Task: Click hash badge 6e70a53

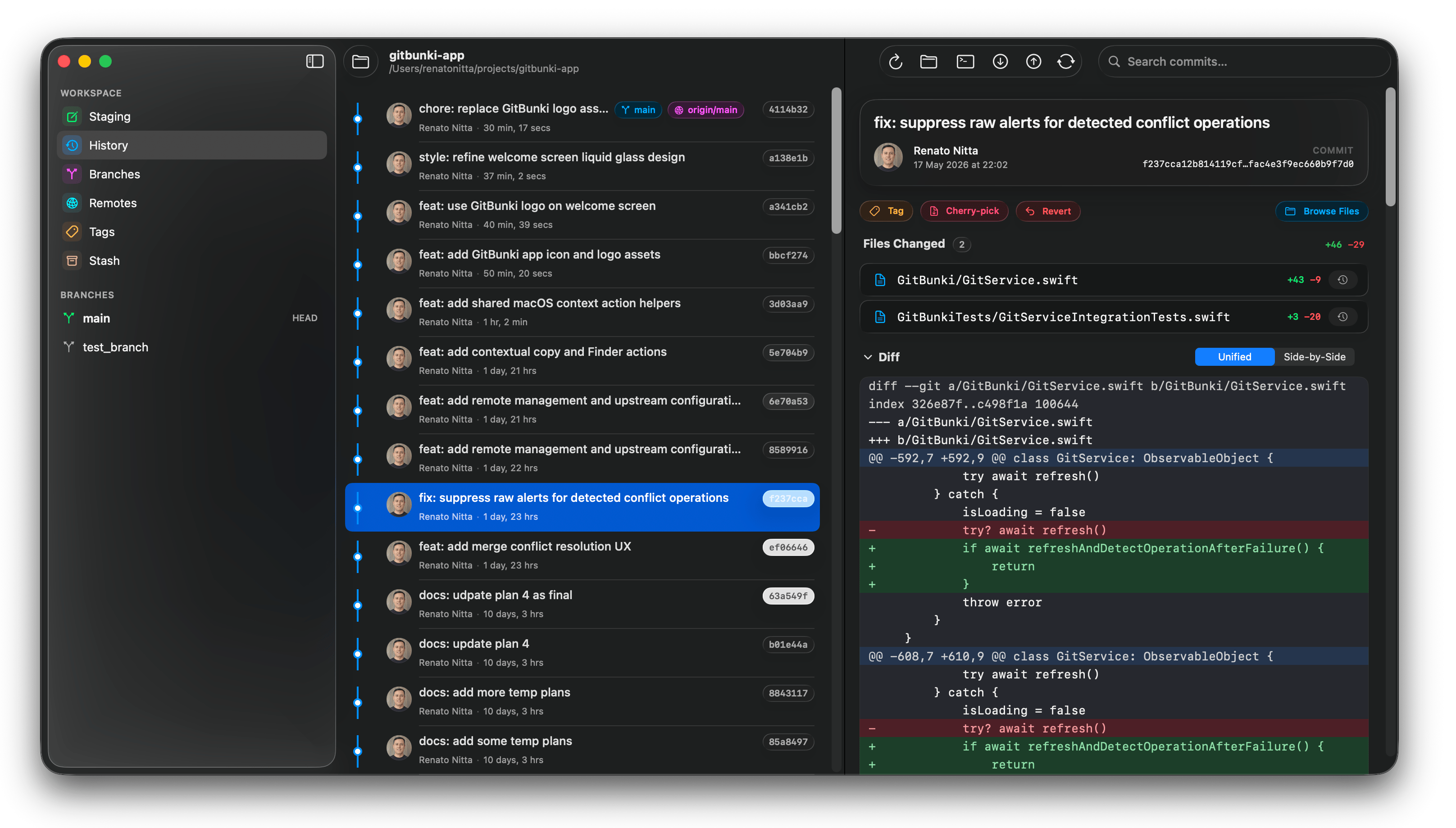Action: pyautogui.click(x=788, y=401)
